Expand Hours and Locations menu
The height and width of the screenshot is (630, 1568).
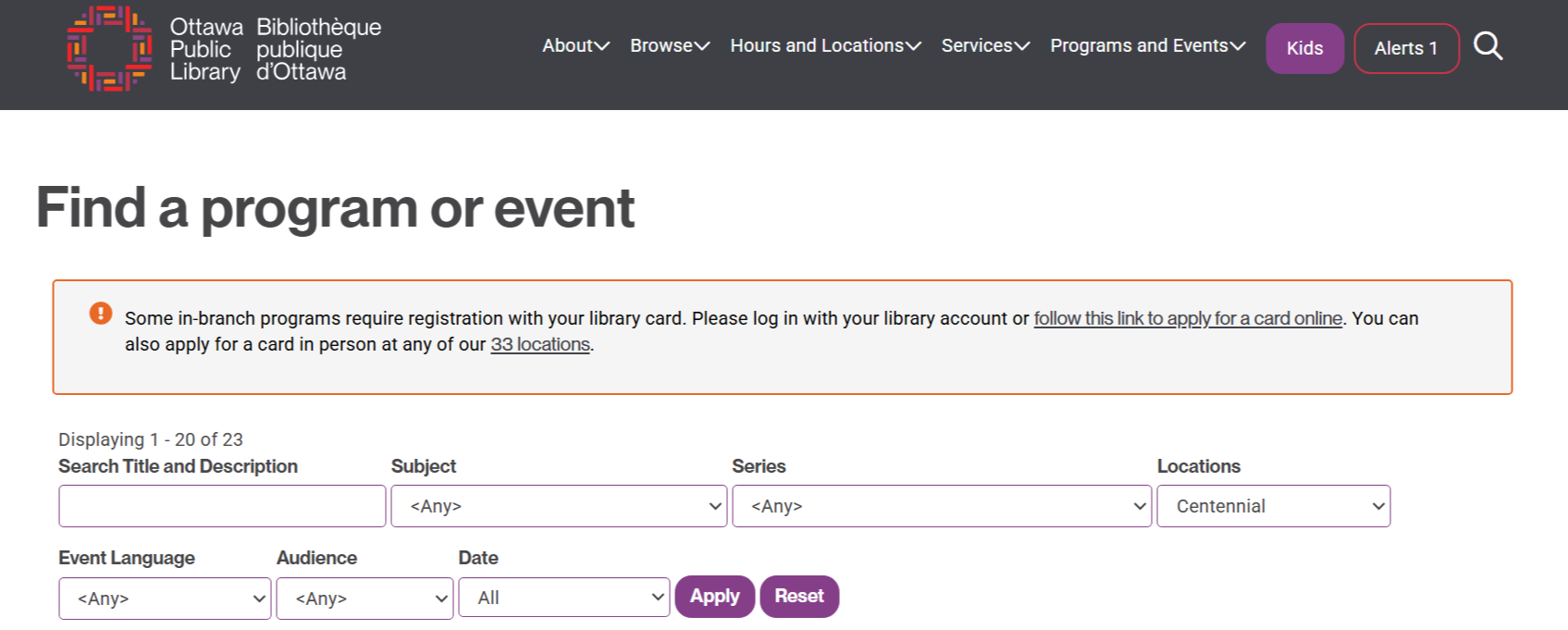[x=824, y=46]
